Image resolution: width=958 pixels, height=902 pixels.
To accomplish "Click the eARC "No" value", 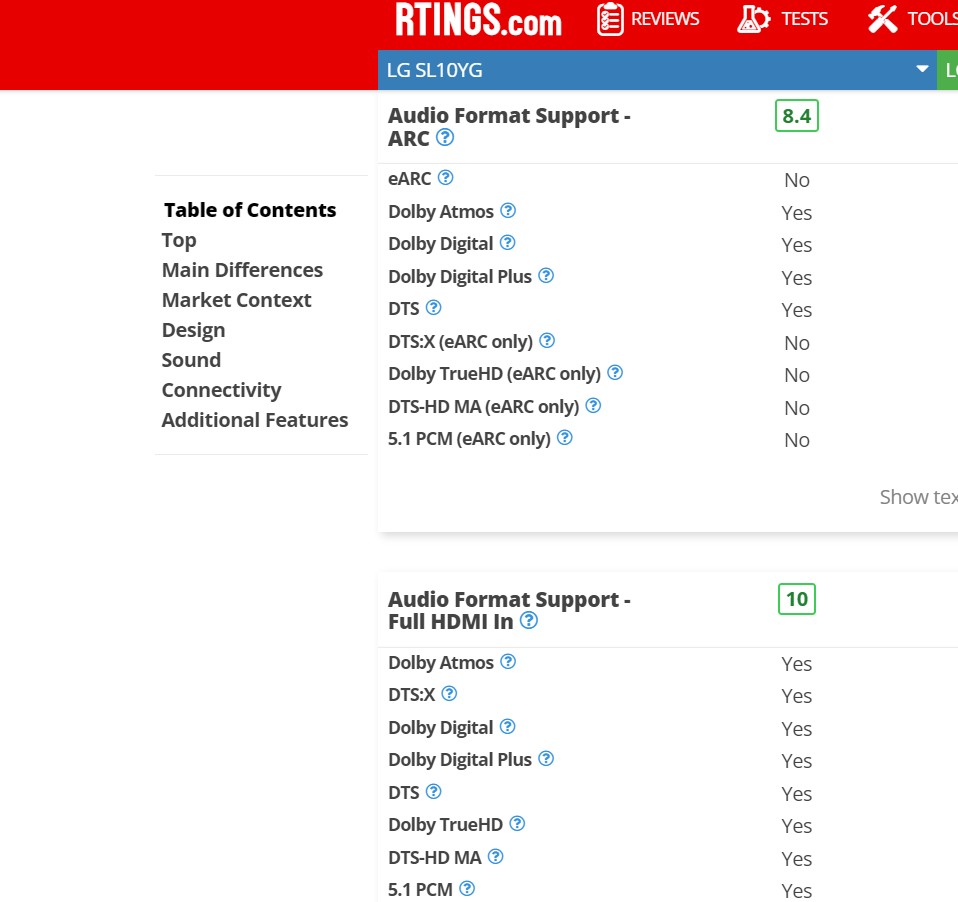I will point(797,180).
